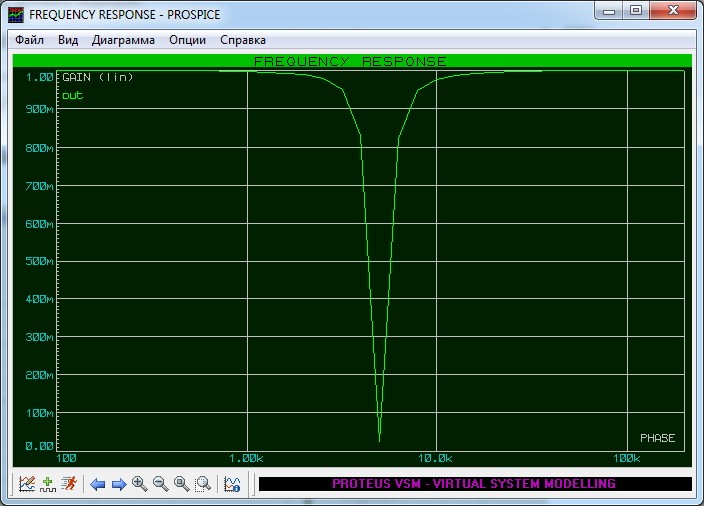Pan graph left with blue left arrow
This screenshot has height=506, width=704.
pyautogui.click(x=97, y=484)
